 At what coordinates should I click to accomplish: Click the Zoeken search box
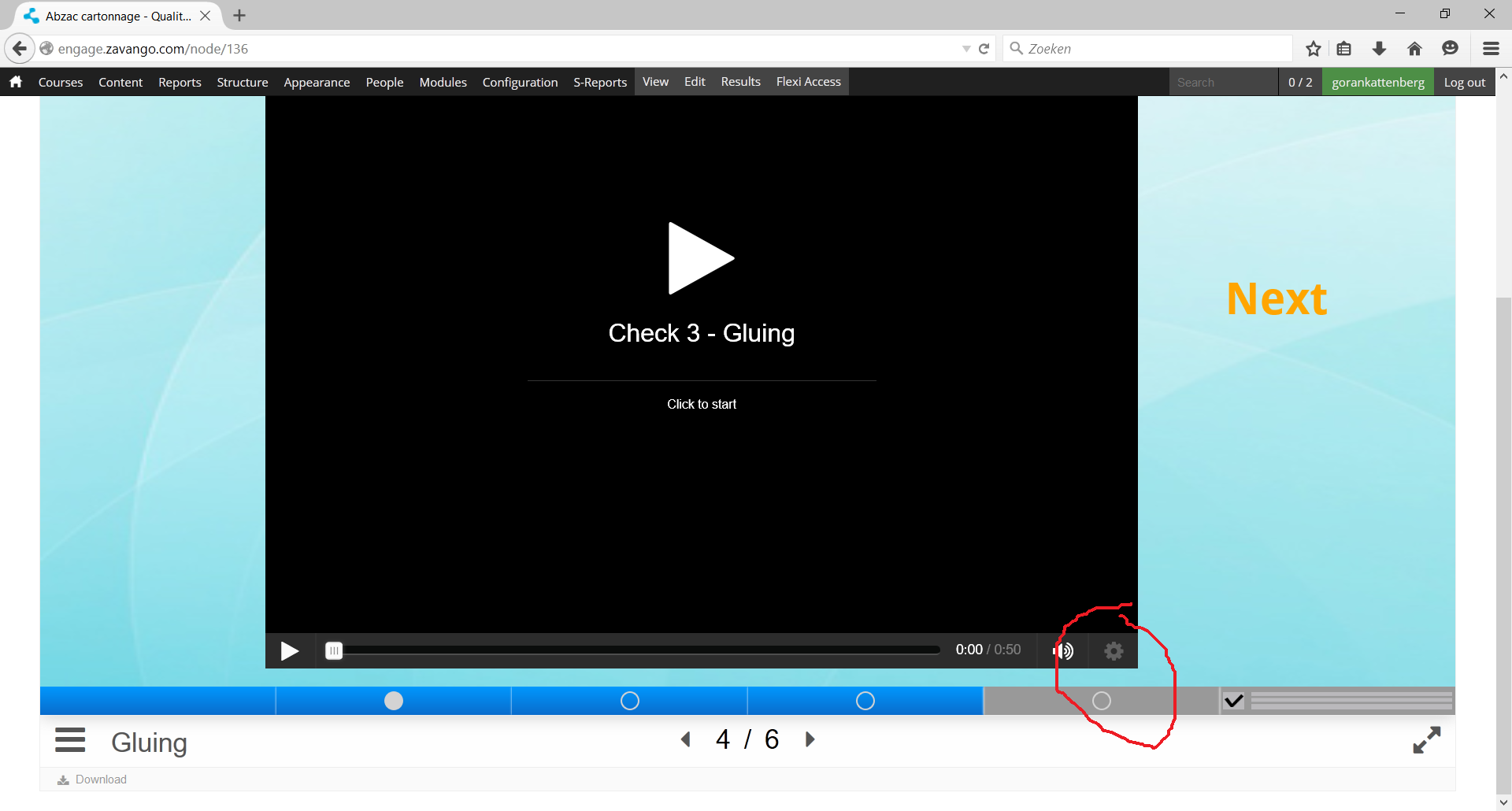[x=1148, y=49]
